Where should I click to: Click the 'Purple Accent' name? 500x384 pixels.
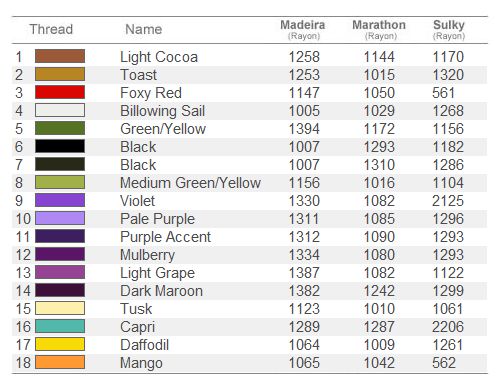165,237
